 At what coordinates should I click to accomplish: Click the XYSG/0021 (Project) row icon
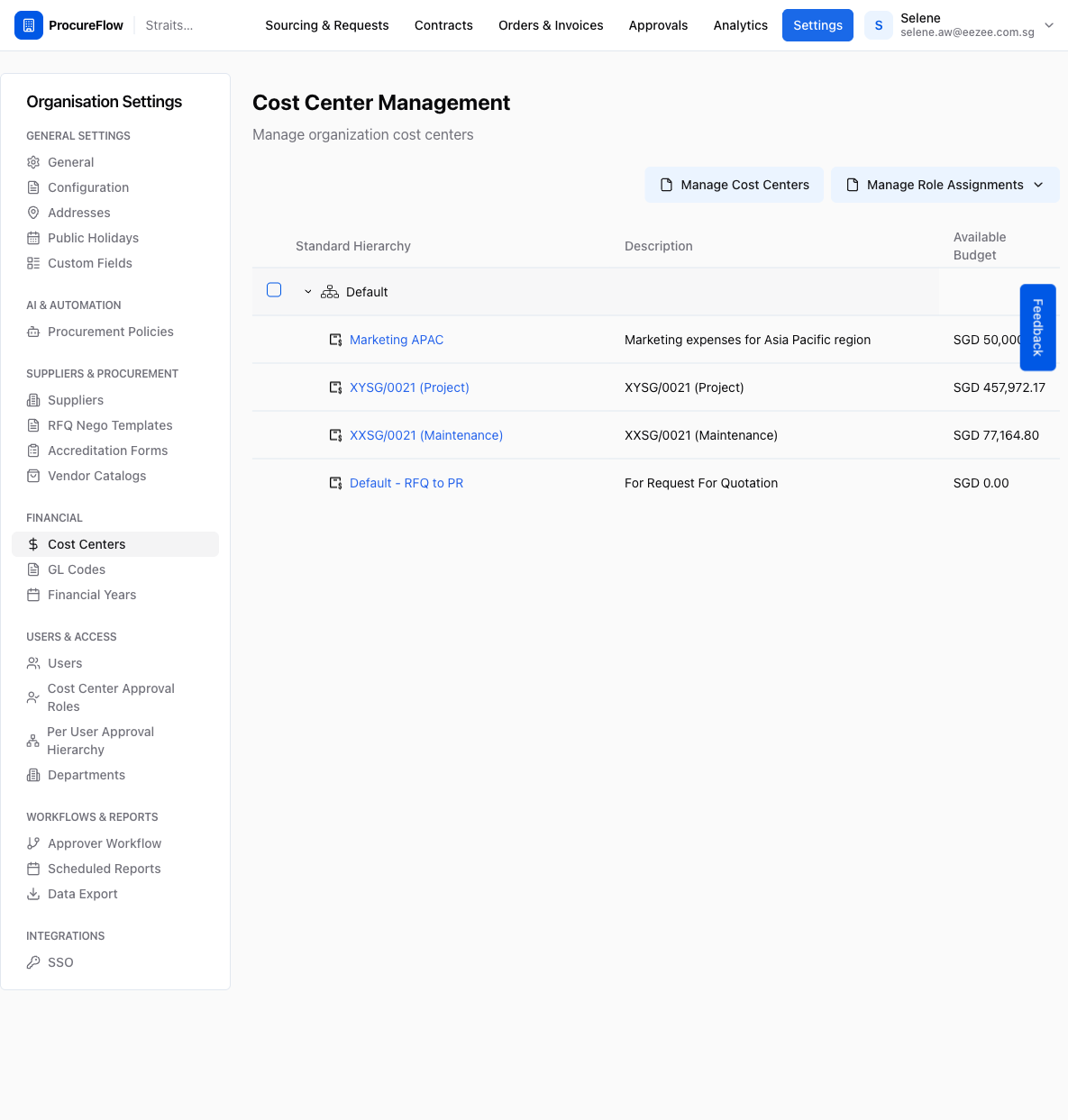coord(335,387)
